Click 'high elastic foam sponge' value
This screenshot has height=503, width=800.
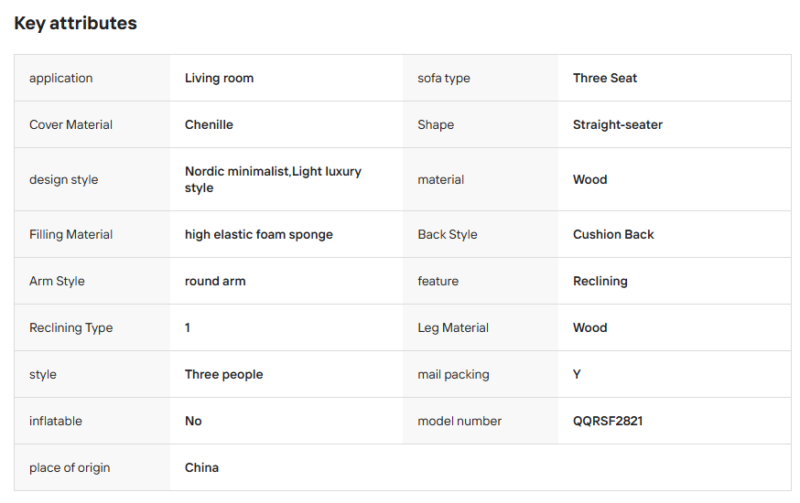pos(259,234)
